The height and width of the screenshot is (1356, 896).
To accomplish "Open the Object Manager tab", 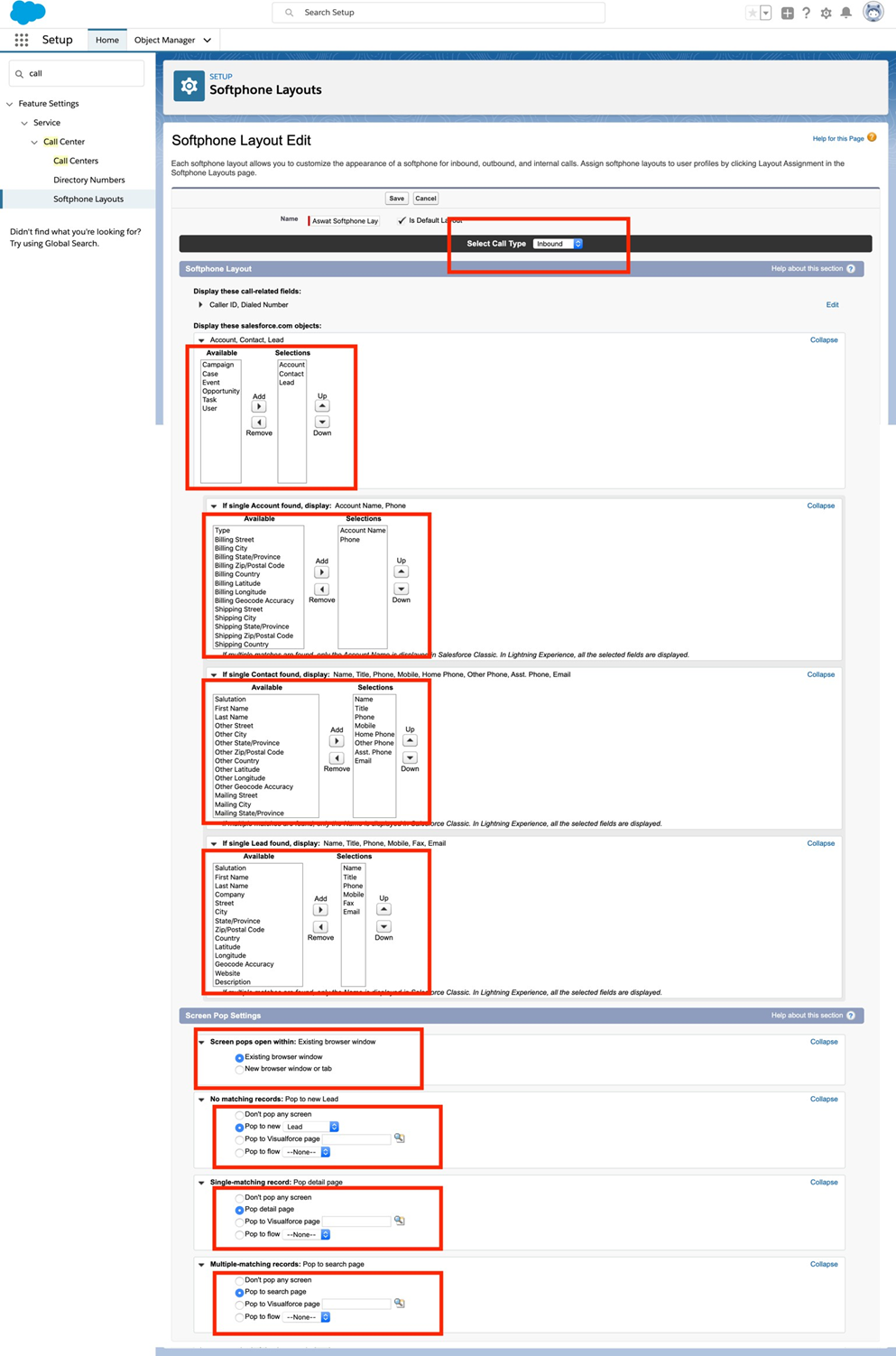I will [x=164, y=40].
